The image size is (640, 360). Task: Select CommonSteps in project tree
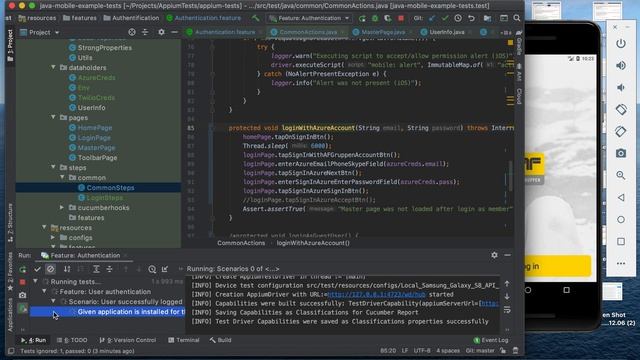pos(110,188)
